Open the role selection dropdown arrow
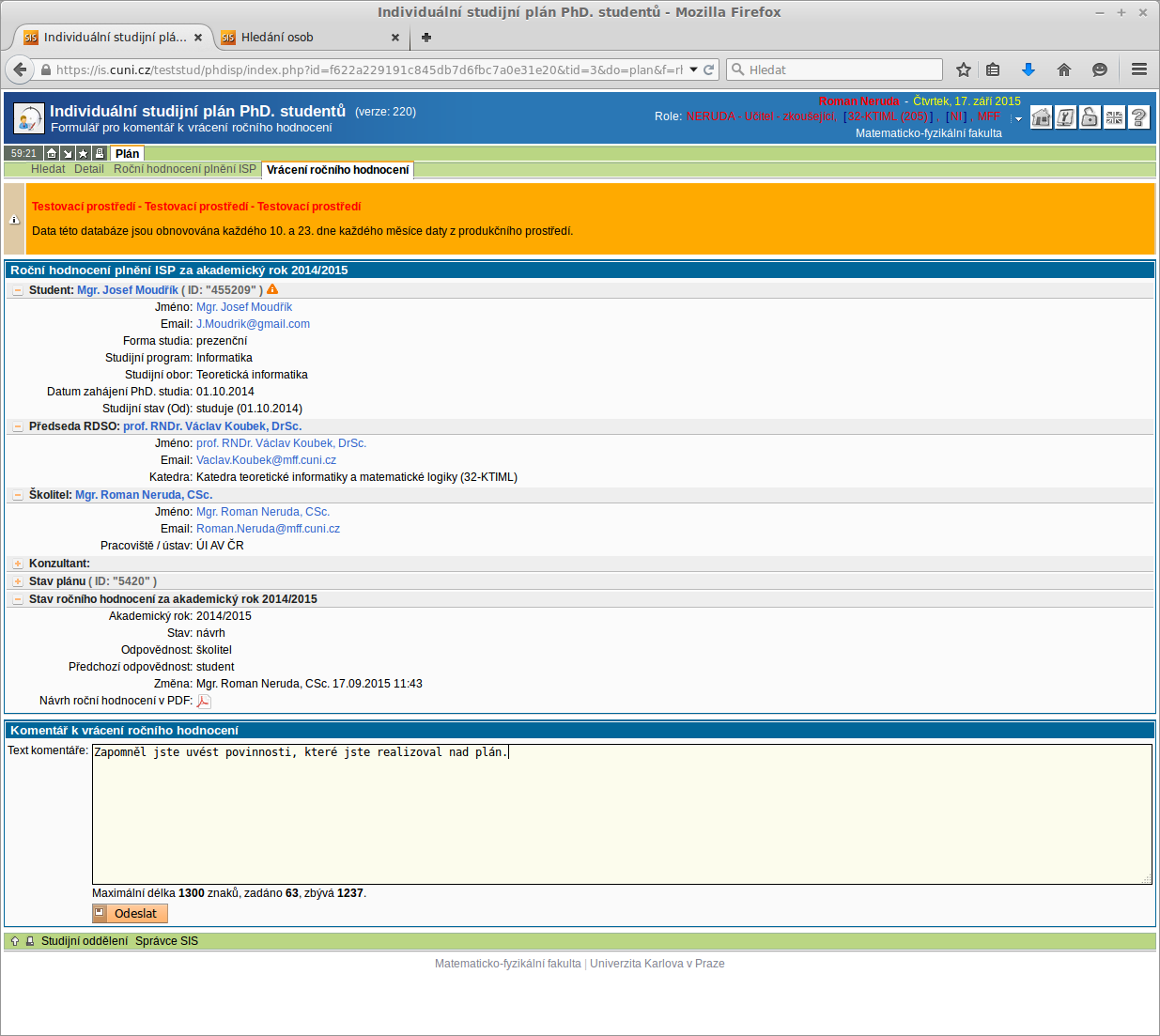Image resolution: width=1160 pixels, height=1036 pixels. (1018, 118)
